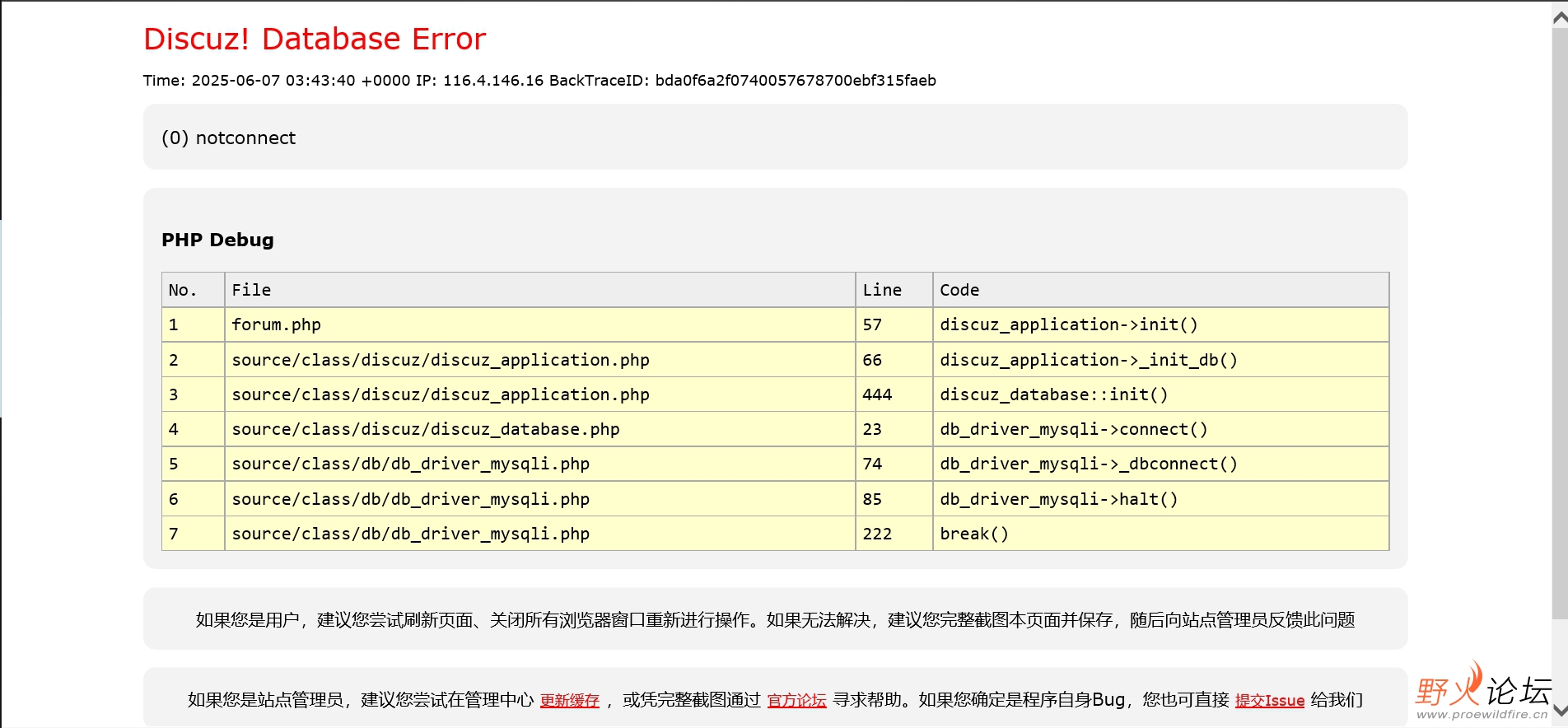Image resolution: width=1568 pixels, height=728 pixels.
Task: Click the vertical scrollbar thumb
Action: coord(1560,323)
